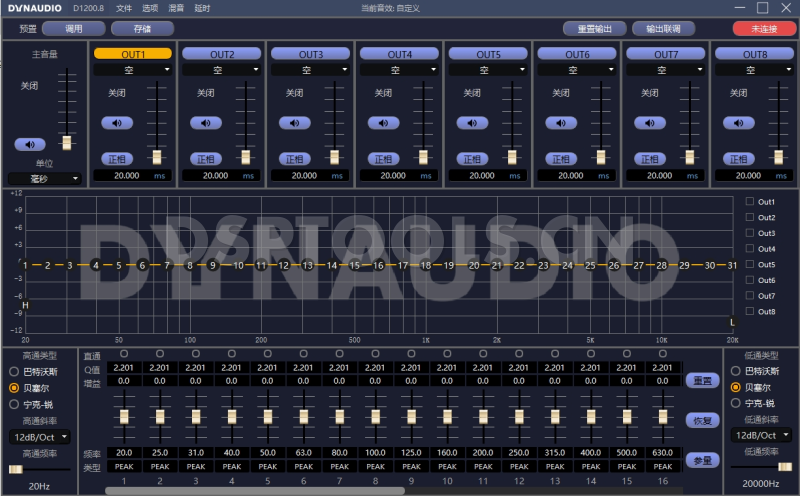Viewport: 800px width, 496px height.
Task: Open the OUT7 source dropdown
Action: coord(665,70)
